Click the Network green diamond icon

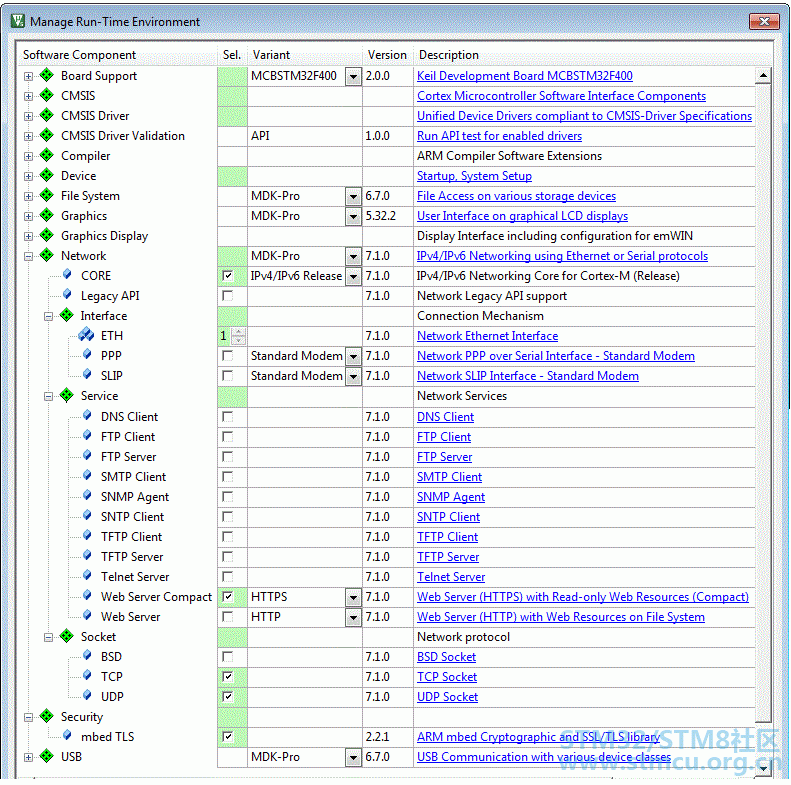click(x=47, y=255)
